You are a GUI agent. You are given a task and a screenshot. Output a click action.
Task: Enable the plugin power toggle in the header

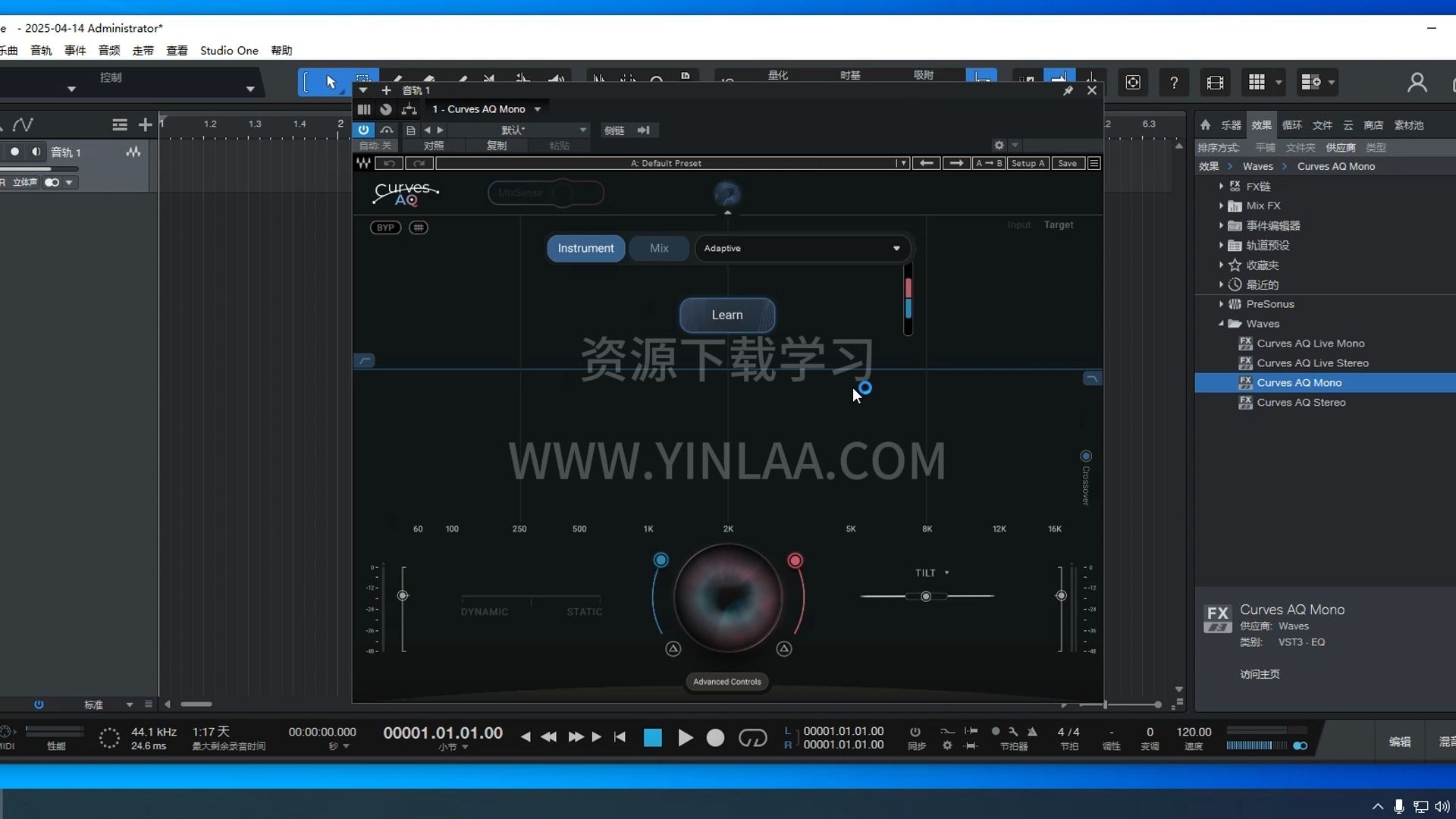363,130
